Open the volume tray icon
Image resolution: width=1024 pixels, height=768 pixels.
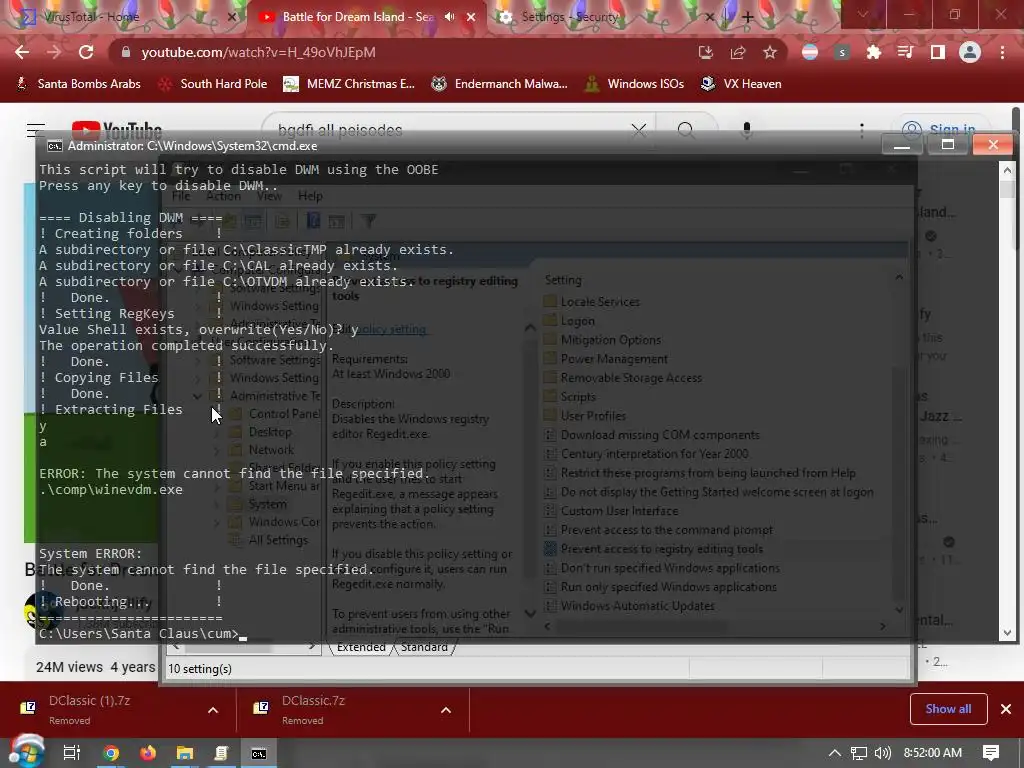(882, 753)
